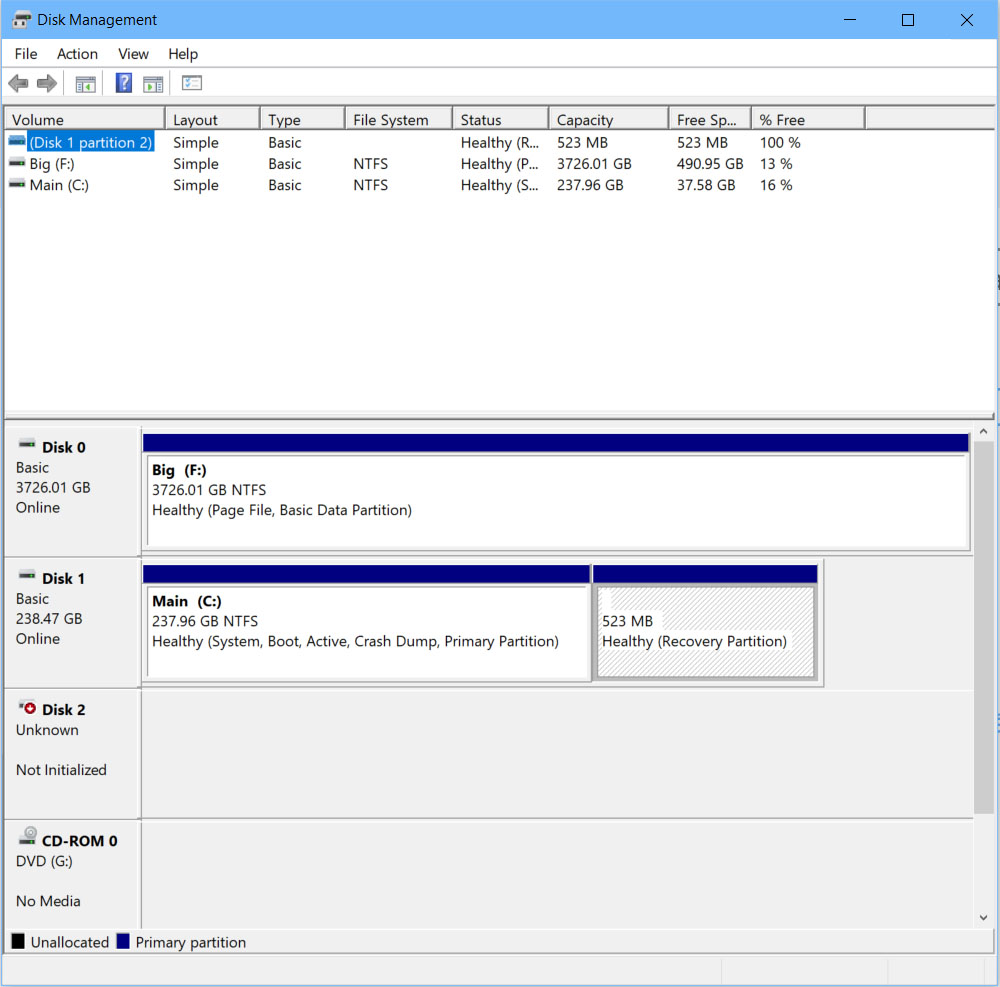
Task: Select the Big (F:) row in volume list
Action: click(52, 164)
